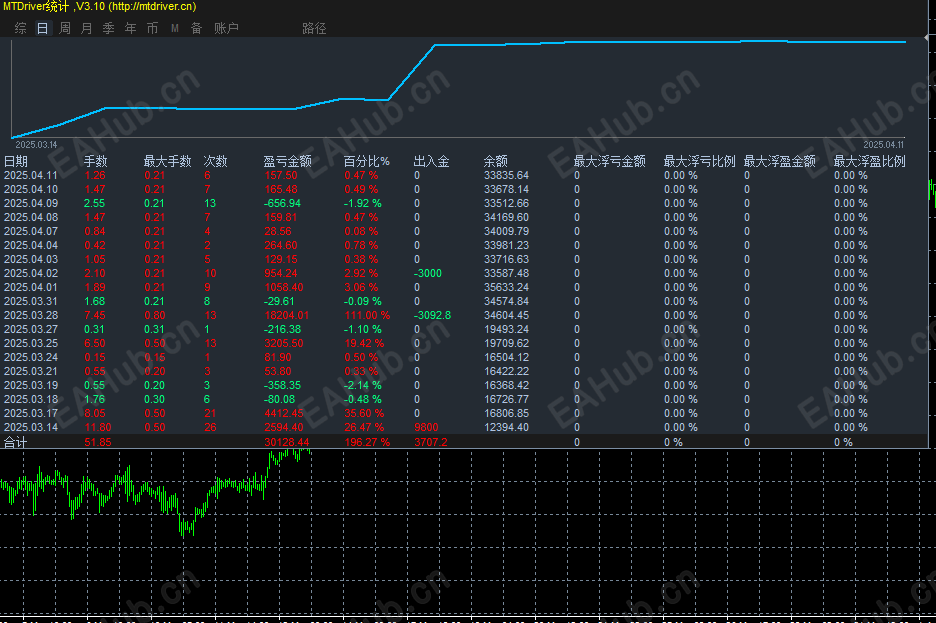The width and height of the screenshot is (936, 623).
Task: Click the 合计 total row label
Action: [16, 442]
